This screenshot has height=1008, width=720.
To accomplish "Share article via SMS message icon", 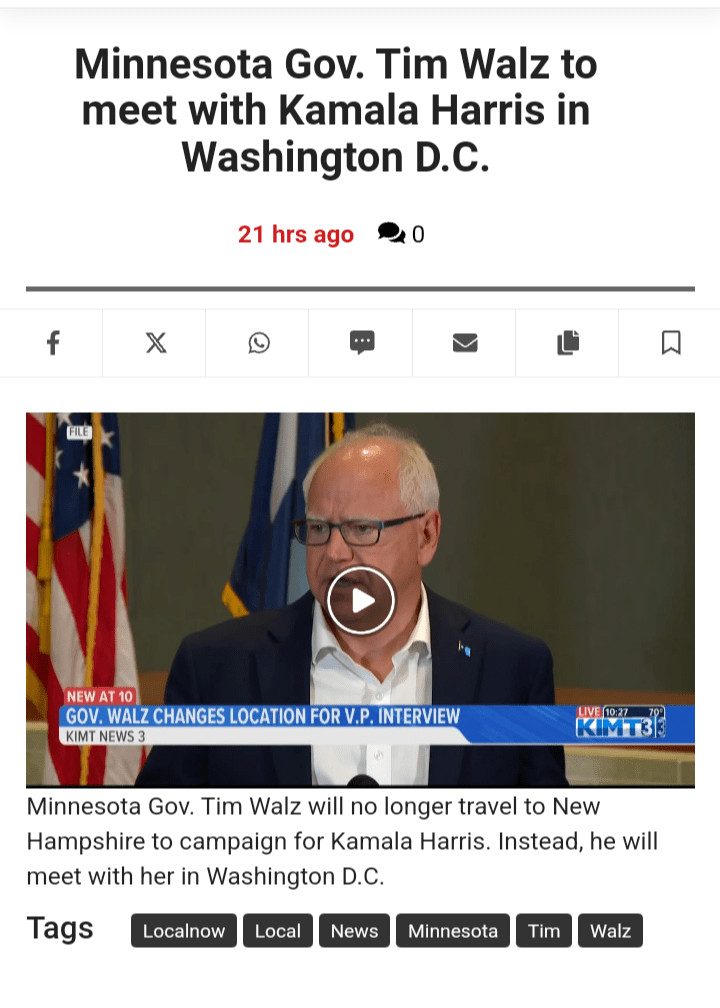I will pos(362,343).
